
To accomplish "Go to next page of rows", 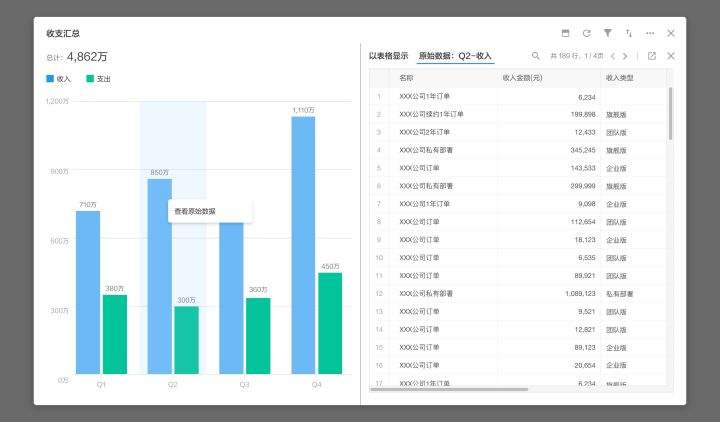I will click(626, 56).
